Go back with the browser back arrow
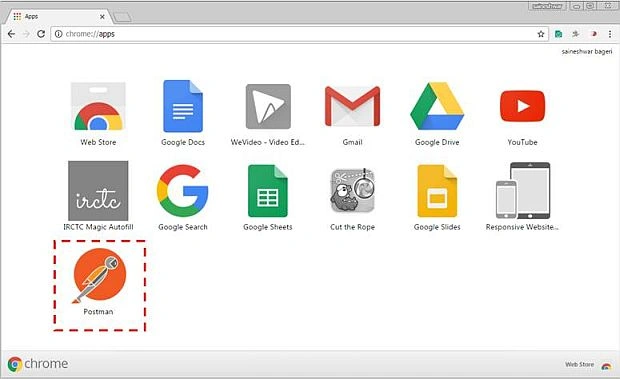The width and height of the screenshot is (620, 379). (11, 34)
